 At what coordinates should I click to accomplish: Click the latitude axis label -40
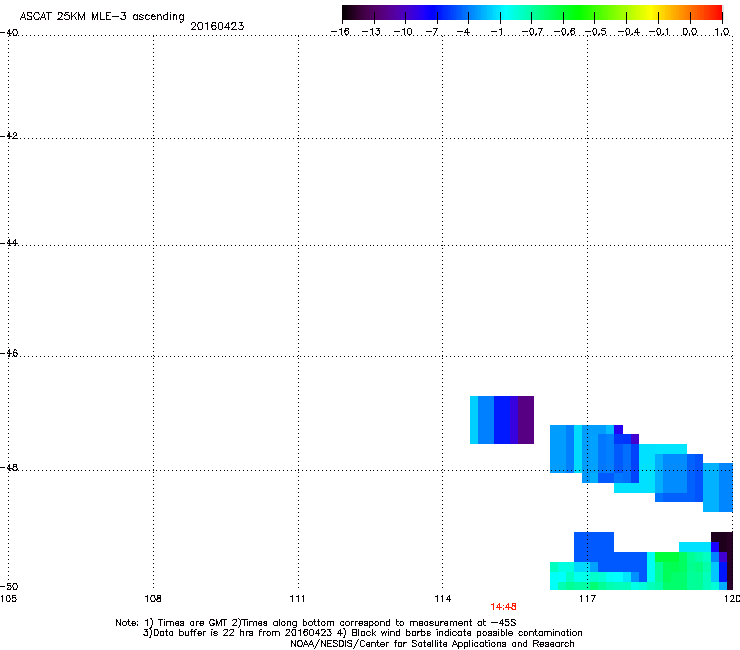point(9,33)
